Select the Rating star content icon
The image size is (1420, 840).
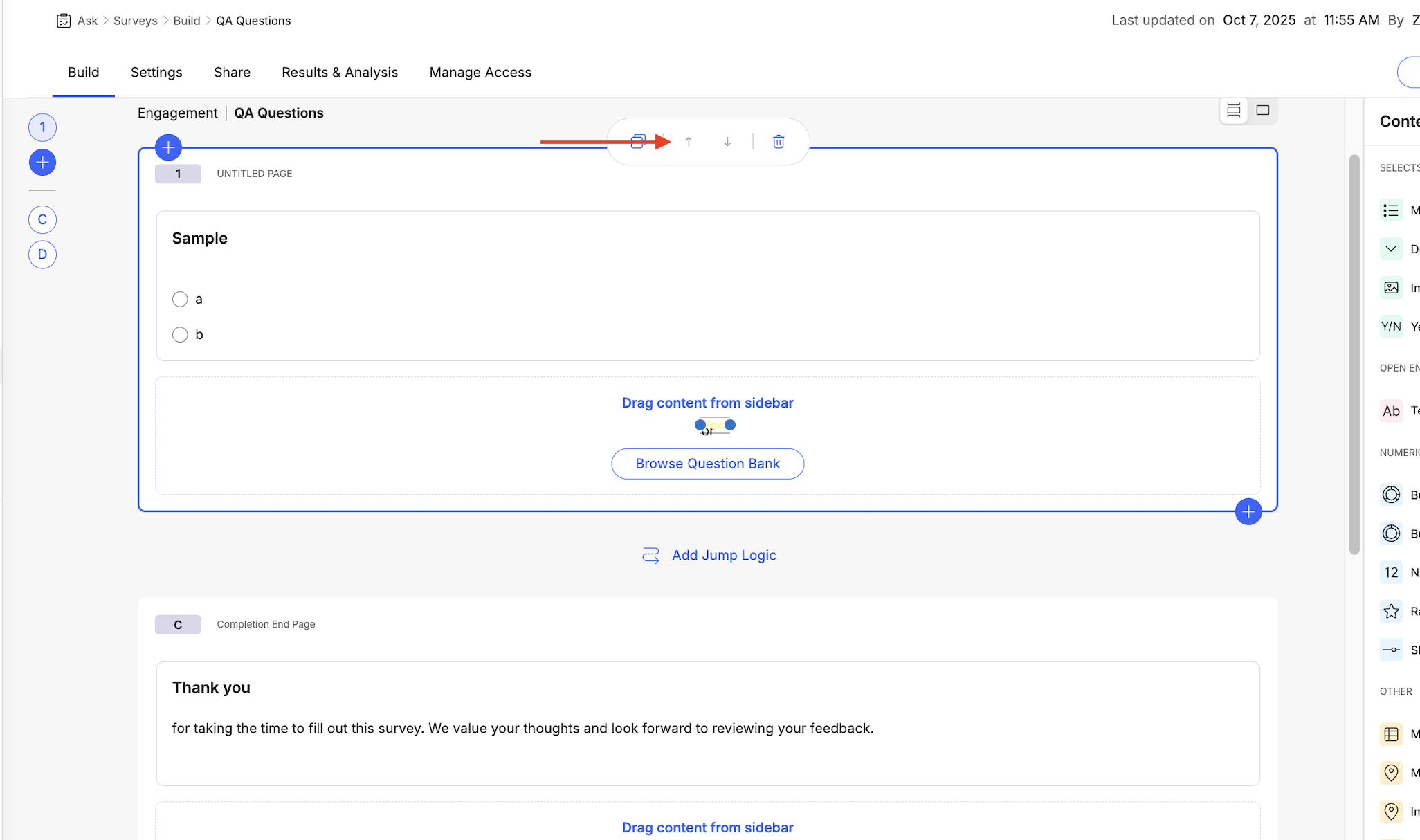coord(1391,611)
